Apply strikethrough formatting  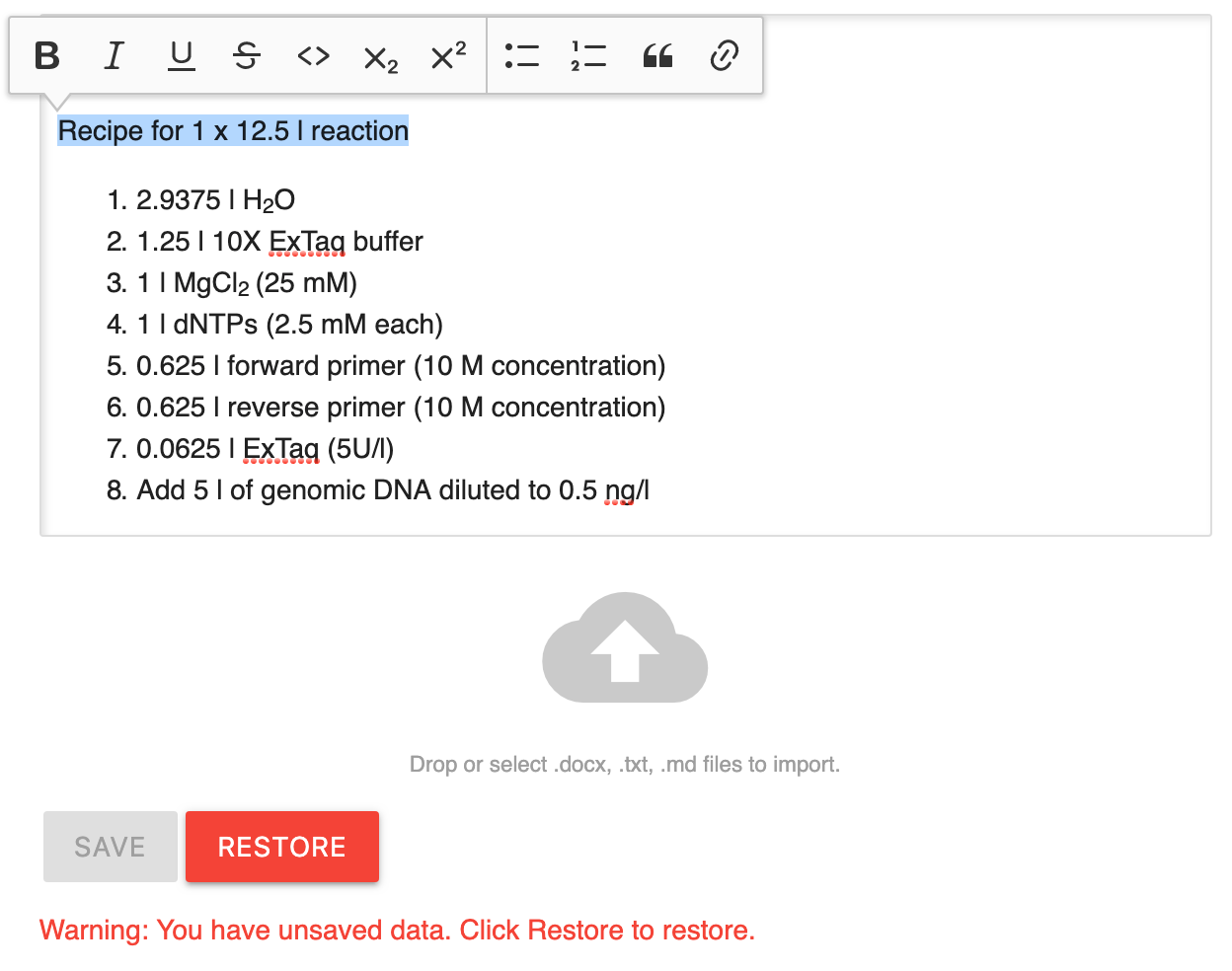tap(246, 56)
